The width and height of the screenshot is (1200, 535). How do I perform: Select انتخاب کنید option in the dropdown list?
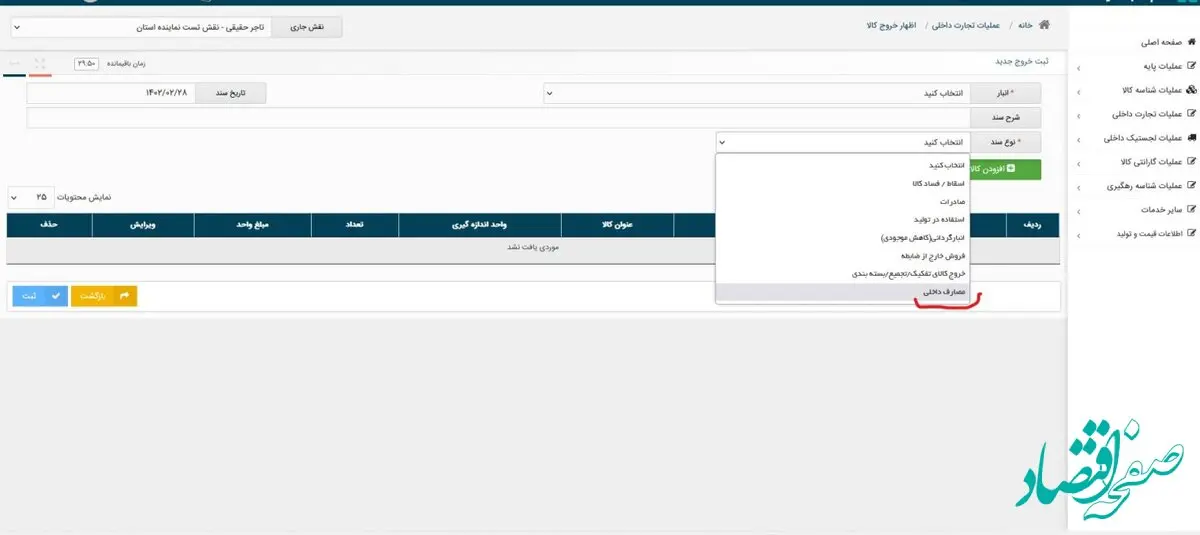(843, 164)
